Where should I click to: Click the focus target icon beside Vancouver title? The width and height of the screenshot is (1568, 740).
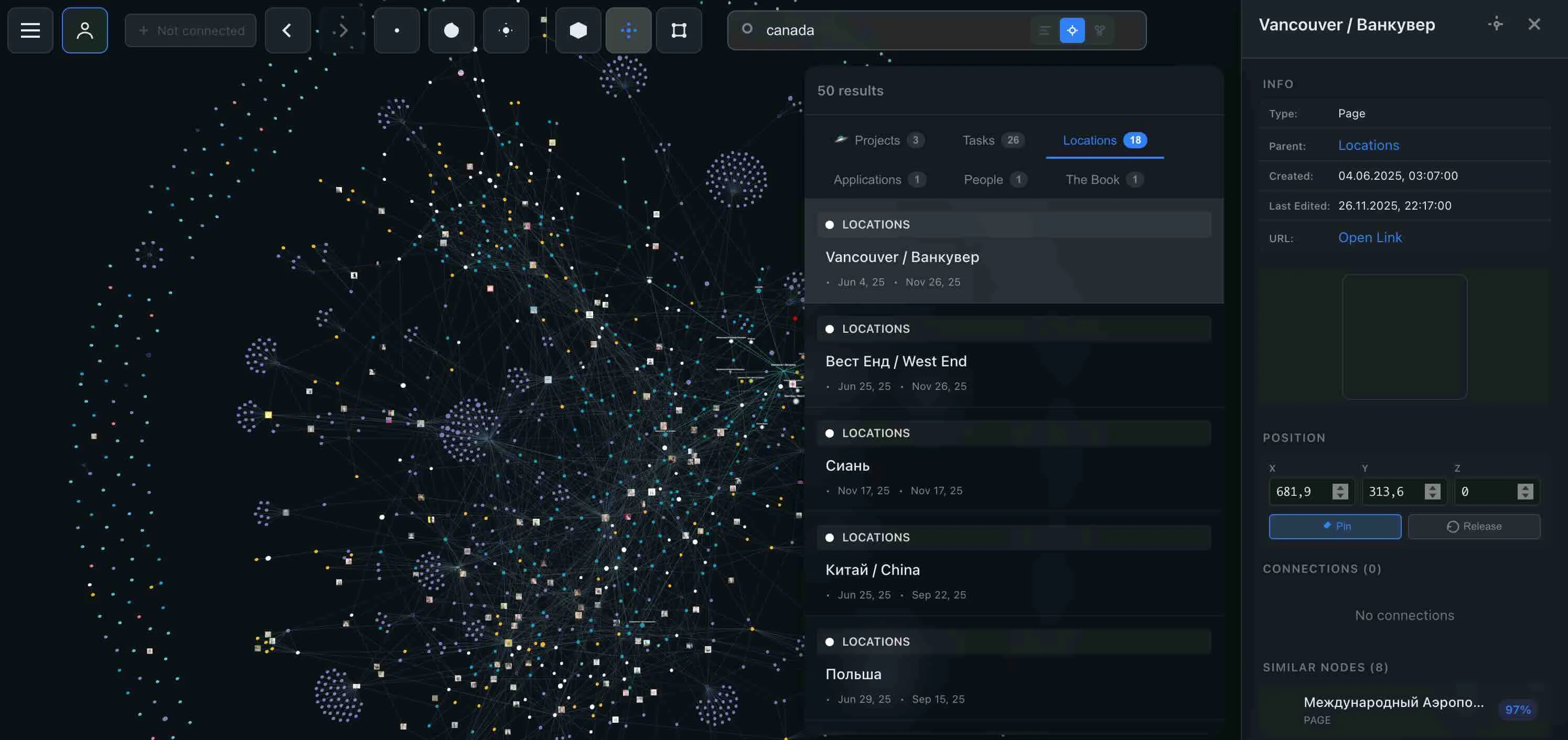(1496, 24)
